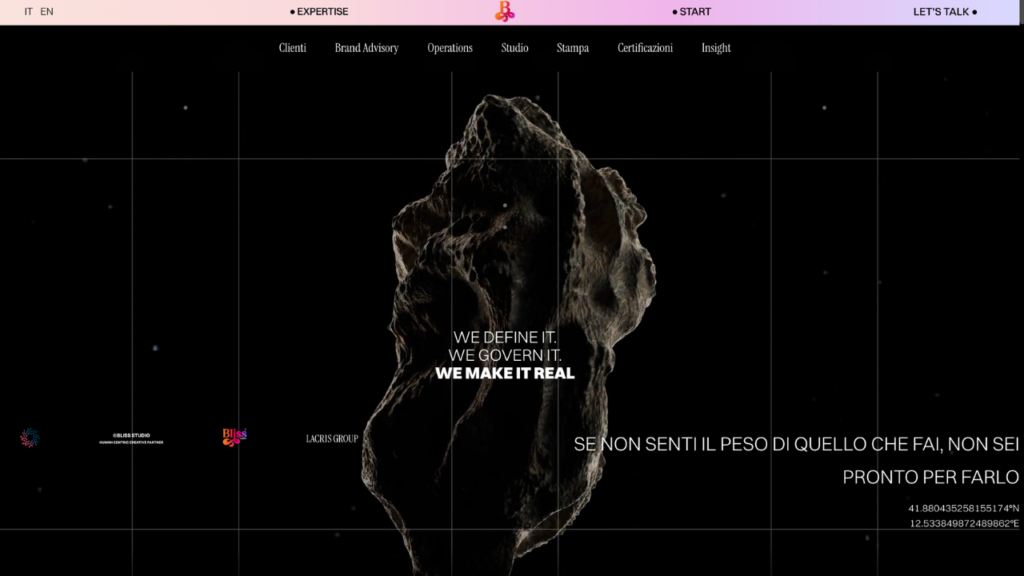This screenshot has height=576, width=1024.
Task: Click the Lacris Group logo
Action: click(x=332, y=438)
